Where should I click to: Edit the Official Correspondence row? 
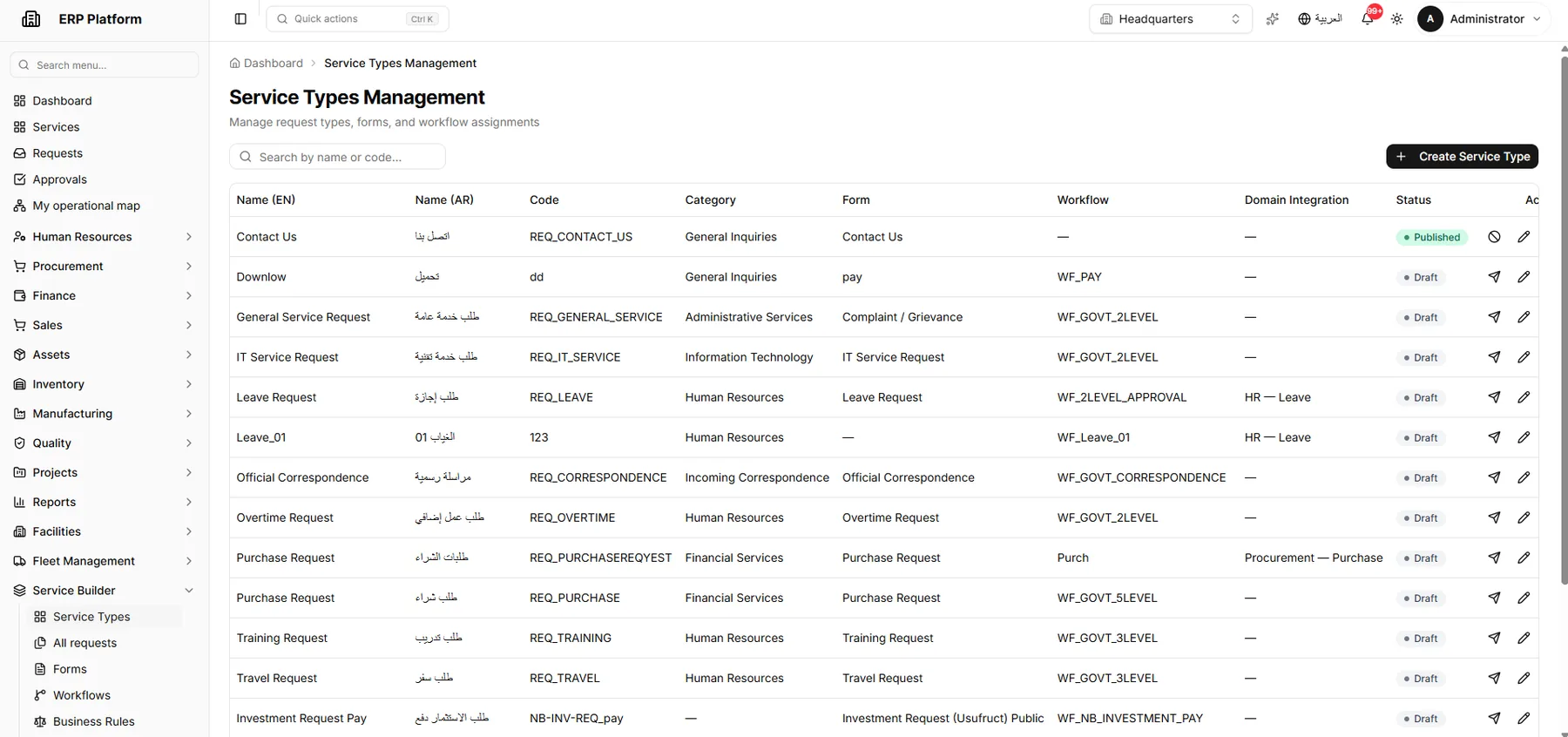pyautogui.click(x=1524, y=477)
